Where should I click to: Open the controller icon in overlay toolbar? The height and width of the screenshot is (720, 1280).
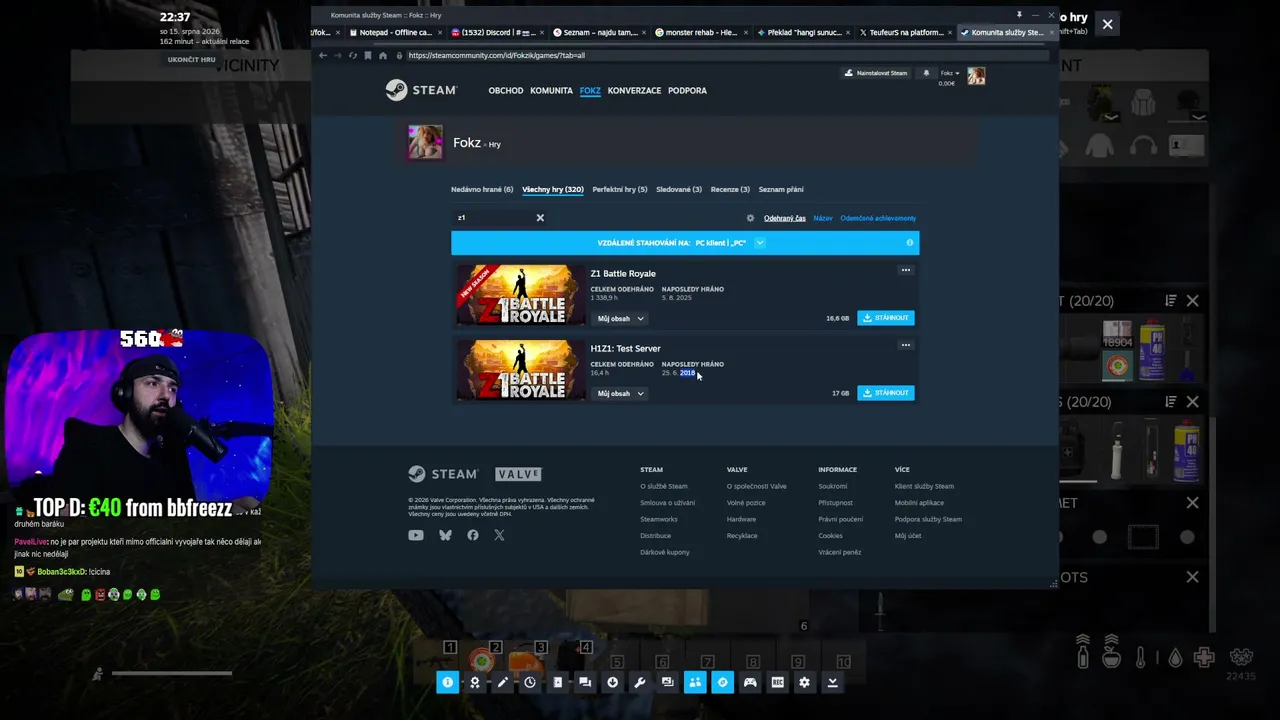pos(750,682)
